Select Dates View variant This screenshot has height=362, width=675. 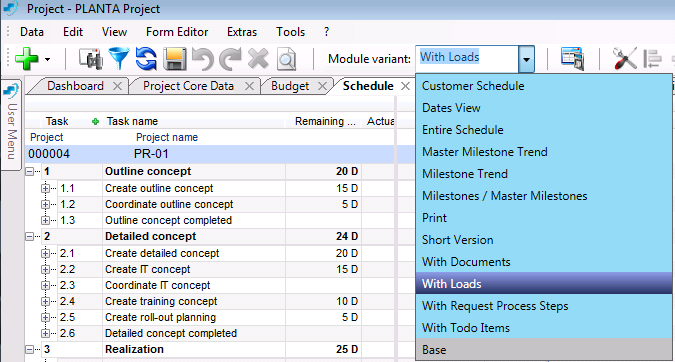[544, 108]
